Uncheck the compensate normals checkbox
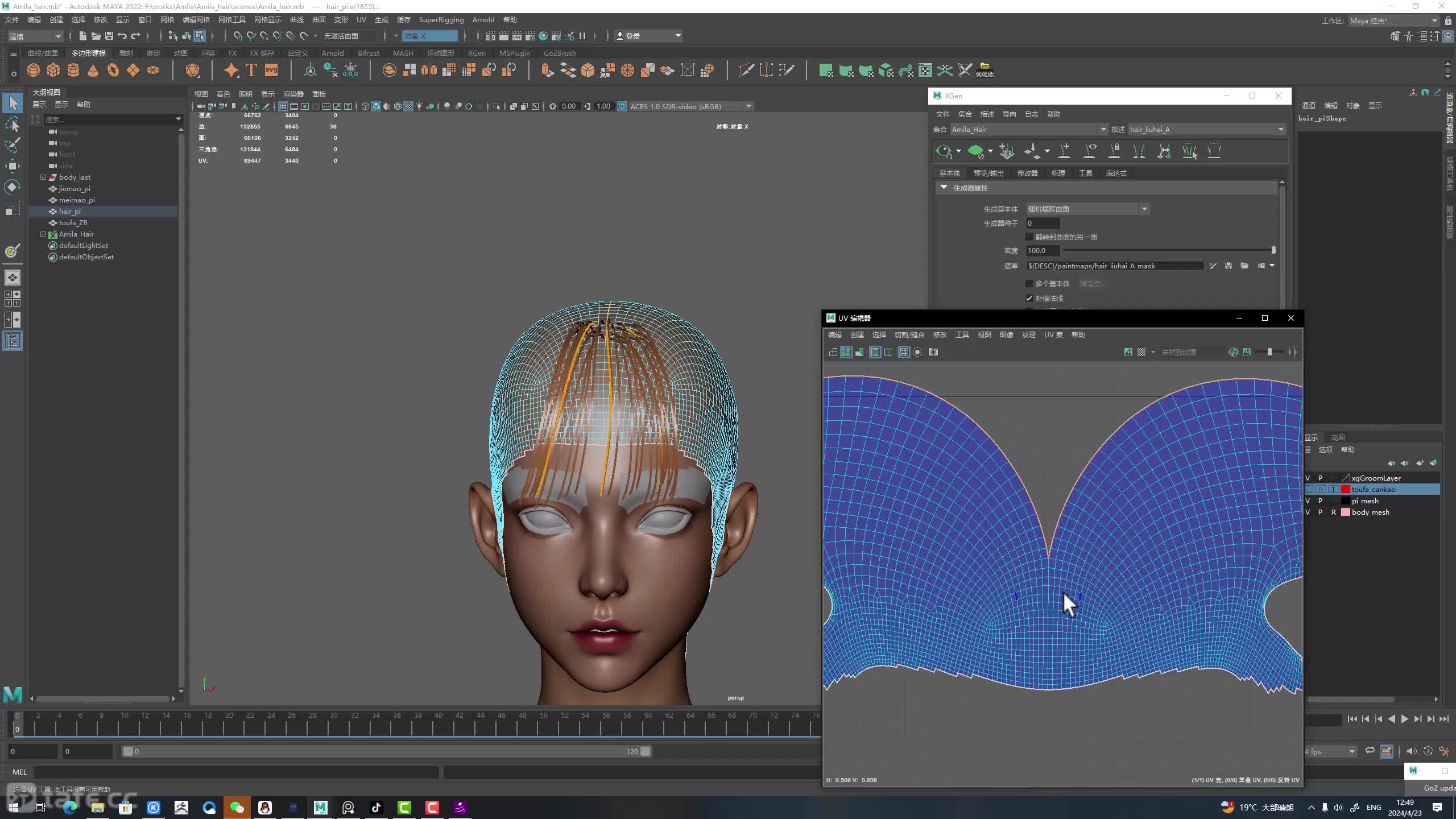This screenshot has width=1456, height=819. pyautogui.click(x=1029, y=298)
